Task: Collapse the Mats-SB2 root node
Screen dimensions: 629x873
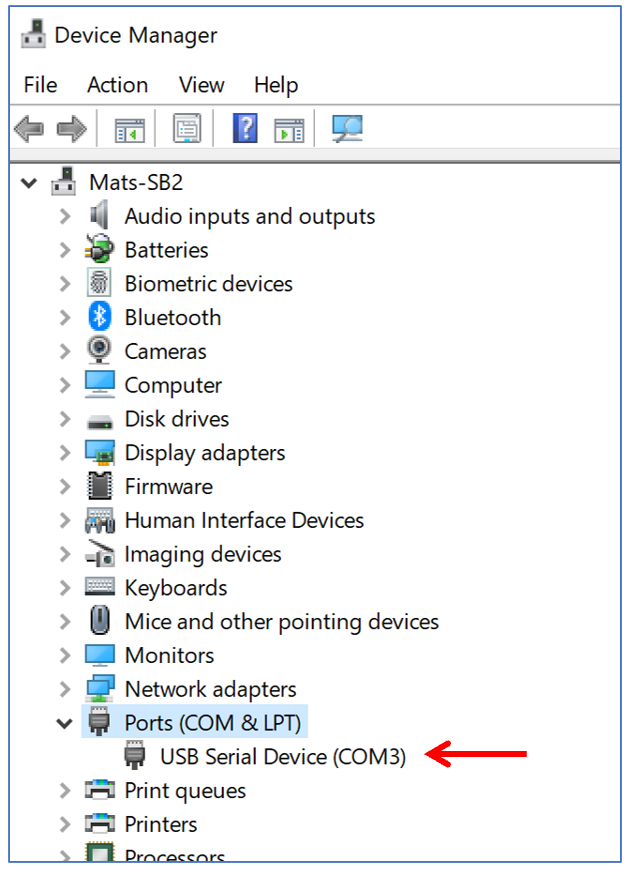Action: tap(30, 183)
